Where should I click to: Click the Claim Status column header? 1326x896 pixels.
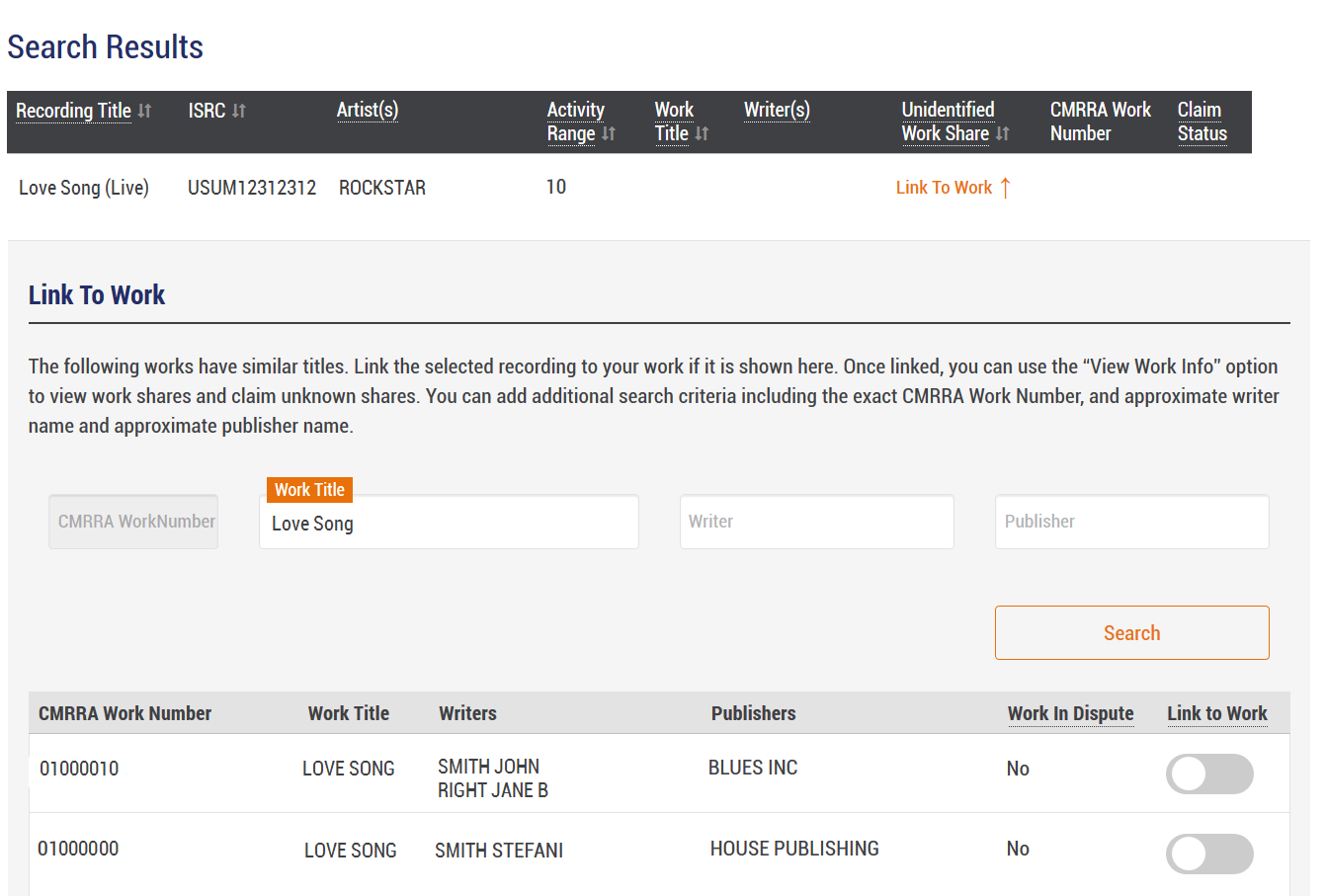tap(1202, 122)
